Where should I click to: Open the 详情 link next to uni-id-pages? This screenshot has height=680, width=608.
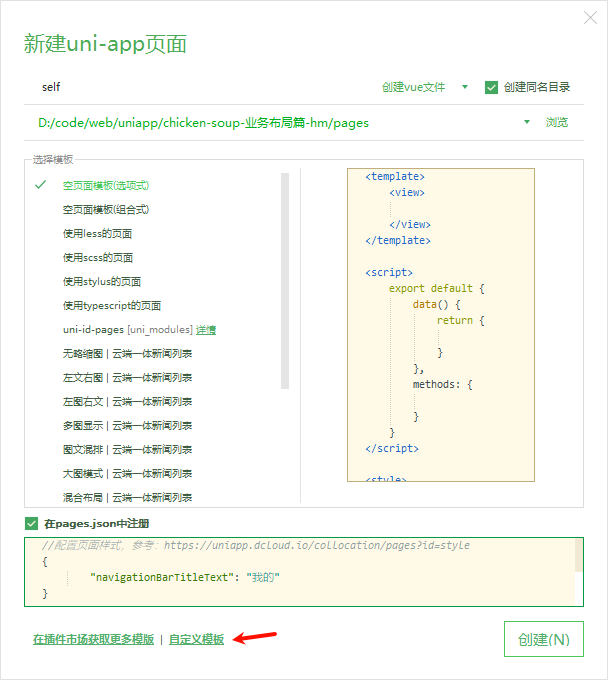(x=206, y=330)
